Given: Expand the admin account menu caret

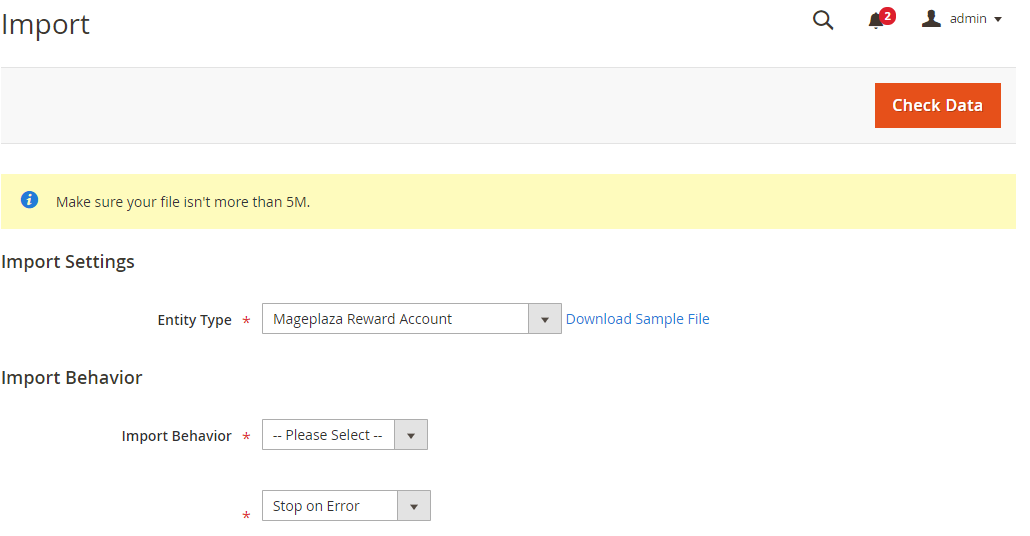Looking at the screenshot, I should click(x=998, y=20).
